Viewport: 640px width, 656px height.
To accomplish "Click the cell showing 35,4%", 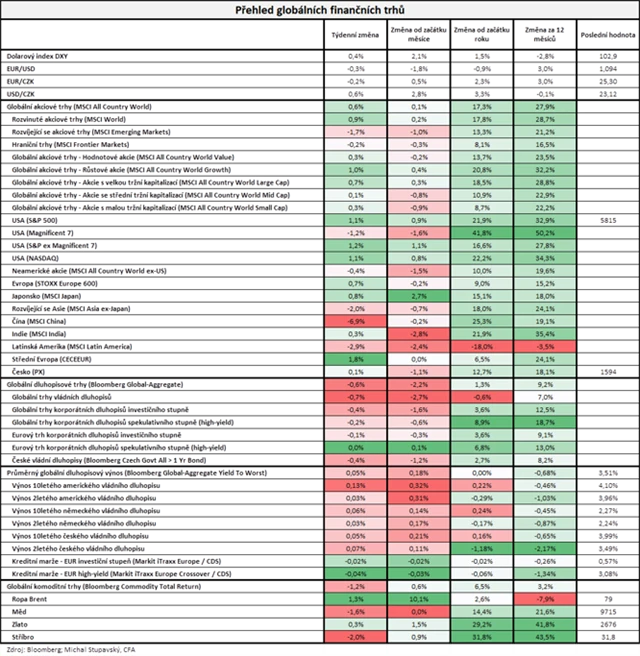I will tap(546, 333).
